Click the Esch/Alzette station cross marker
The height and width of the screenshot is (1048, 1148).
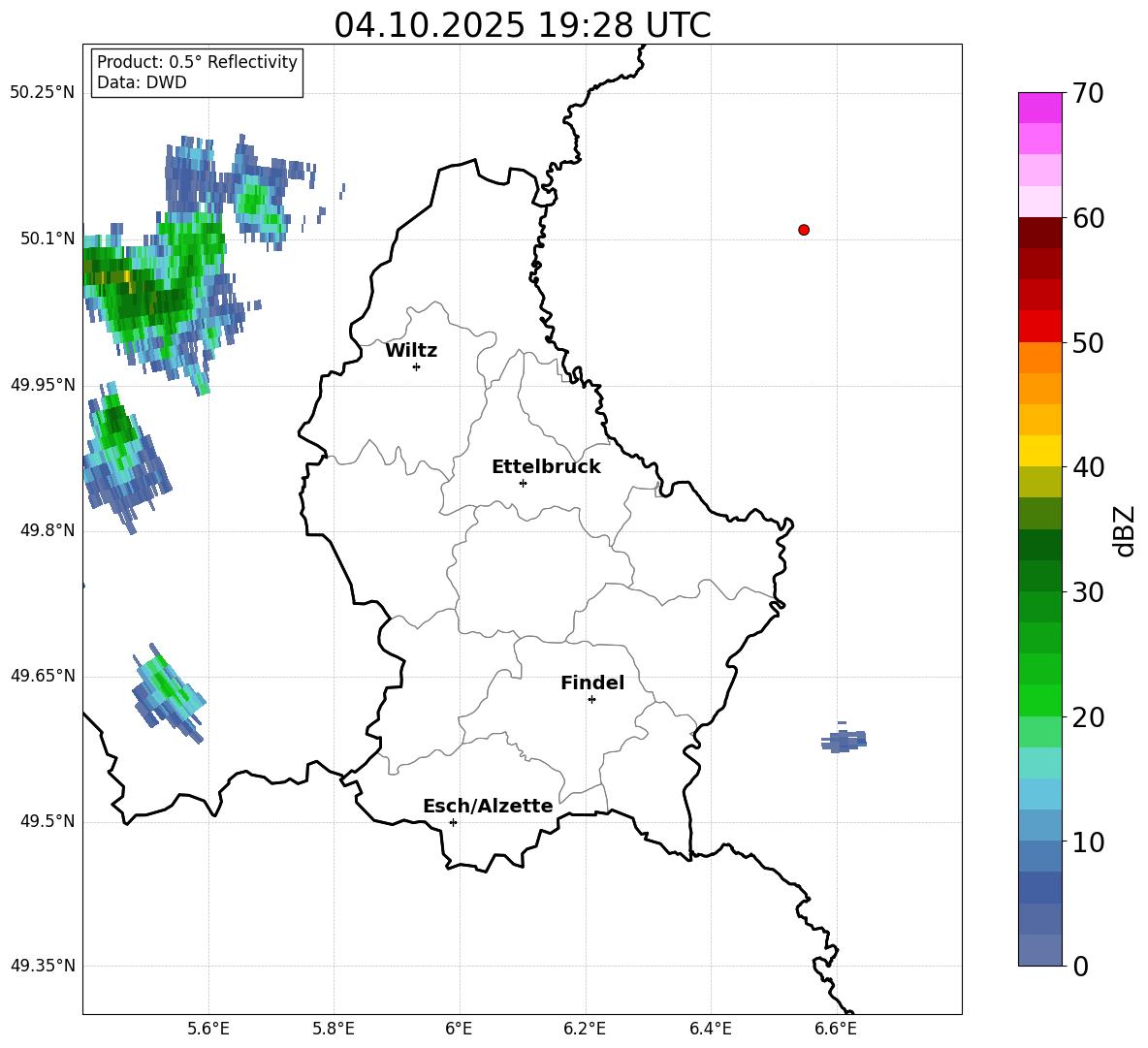tap(453, 822)
